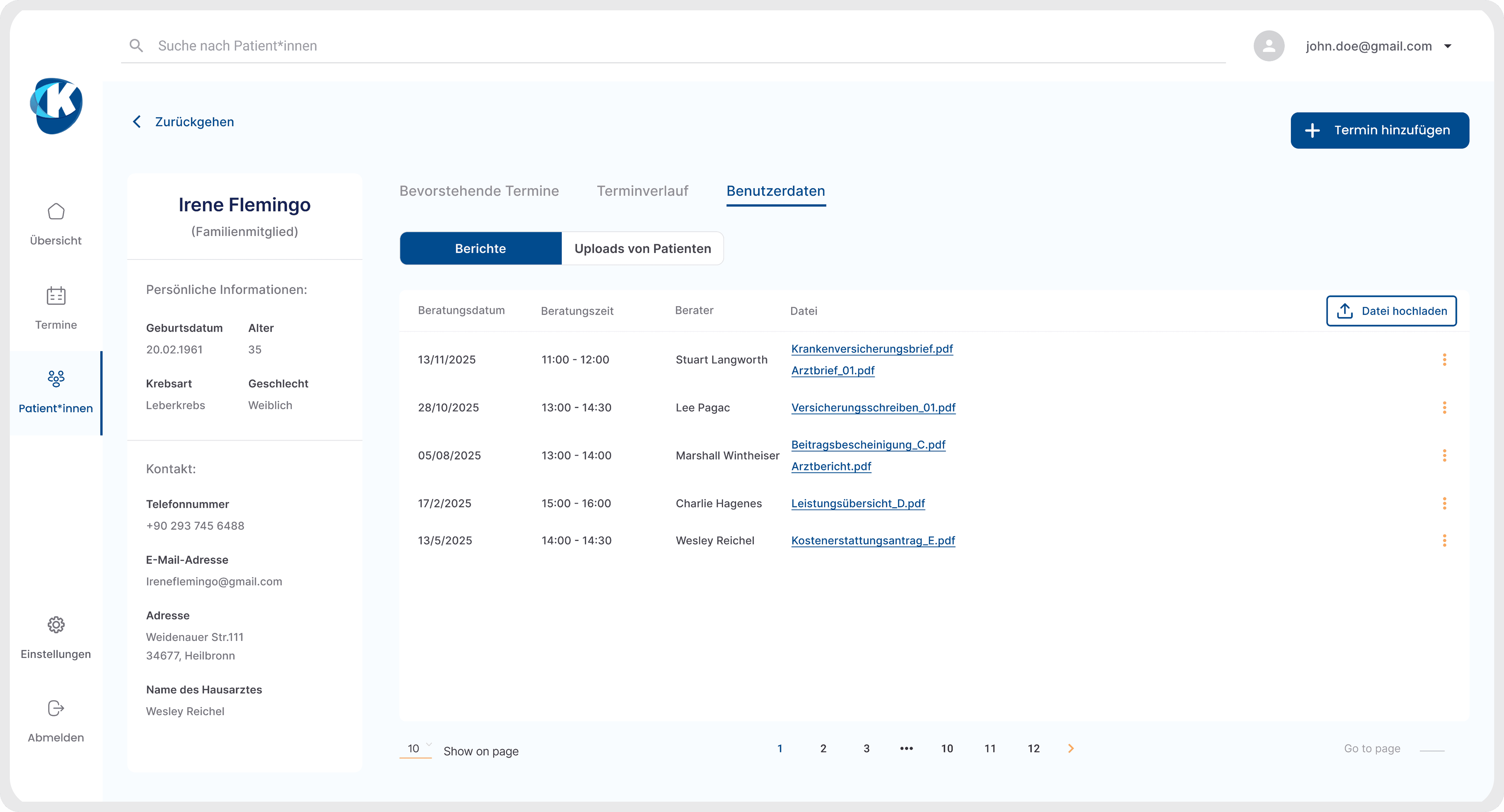Open Einstellungen gear icon
Image resolution: width=1504 pixels, height=812 pixels.
[x=56, y=625]
